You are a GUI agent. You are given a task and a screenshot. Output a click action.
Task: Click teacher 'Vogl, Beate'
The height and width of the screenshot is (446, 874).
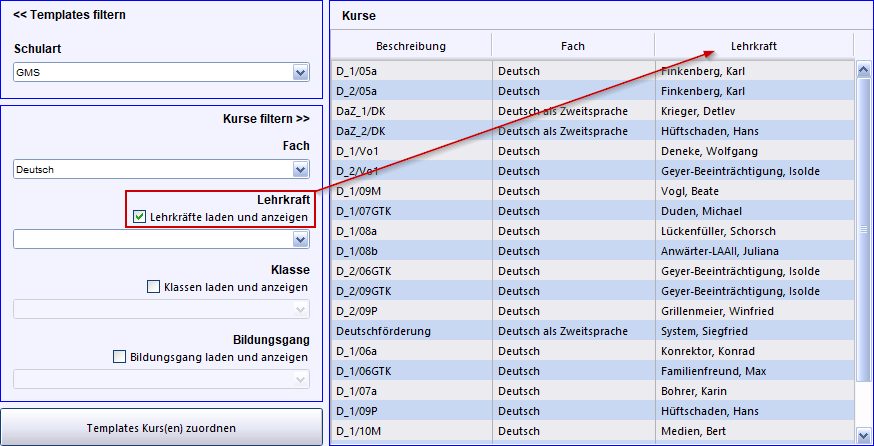pyautogui.click(x=690, y=192)
